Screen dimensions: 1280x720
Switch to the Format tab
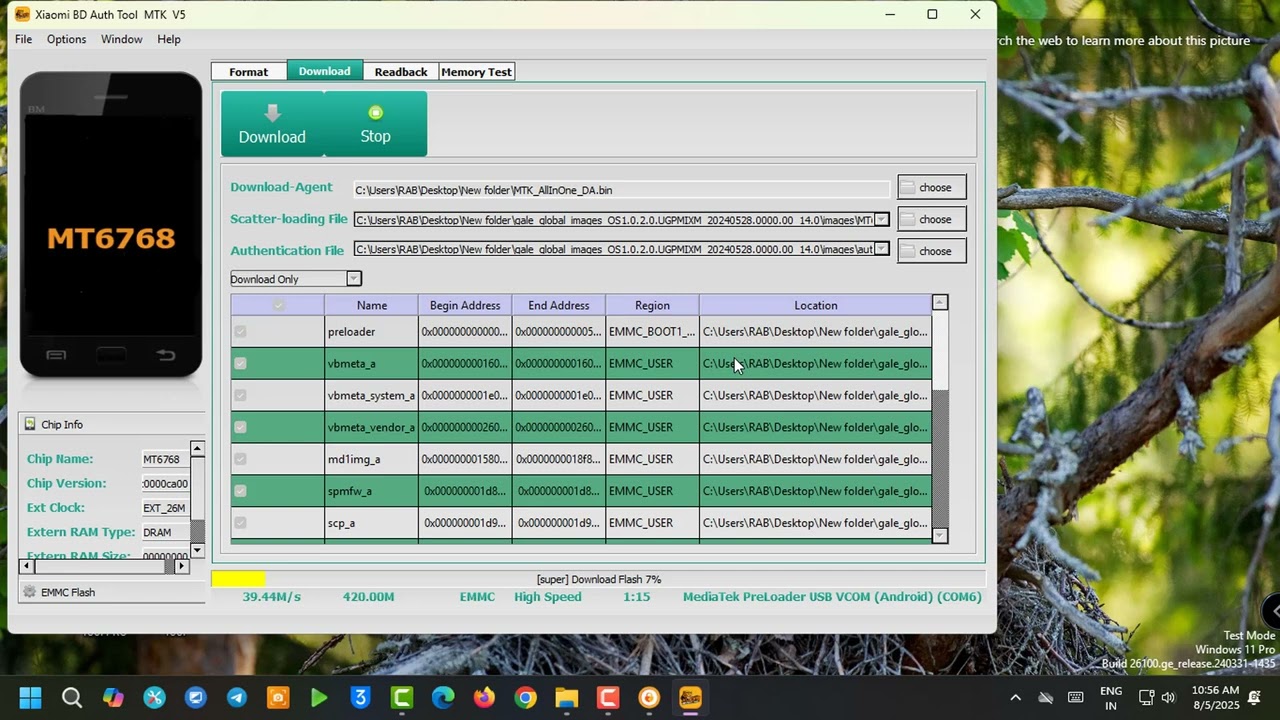coord(248,72)
